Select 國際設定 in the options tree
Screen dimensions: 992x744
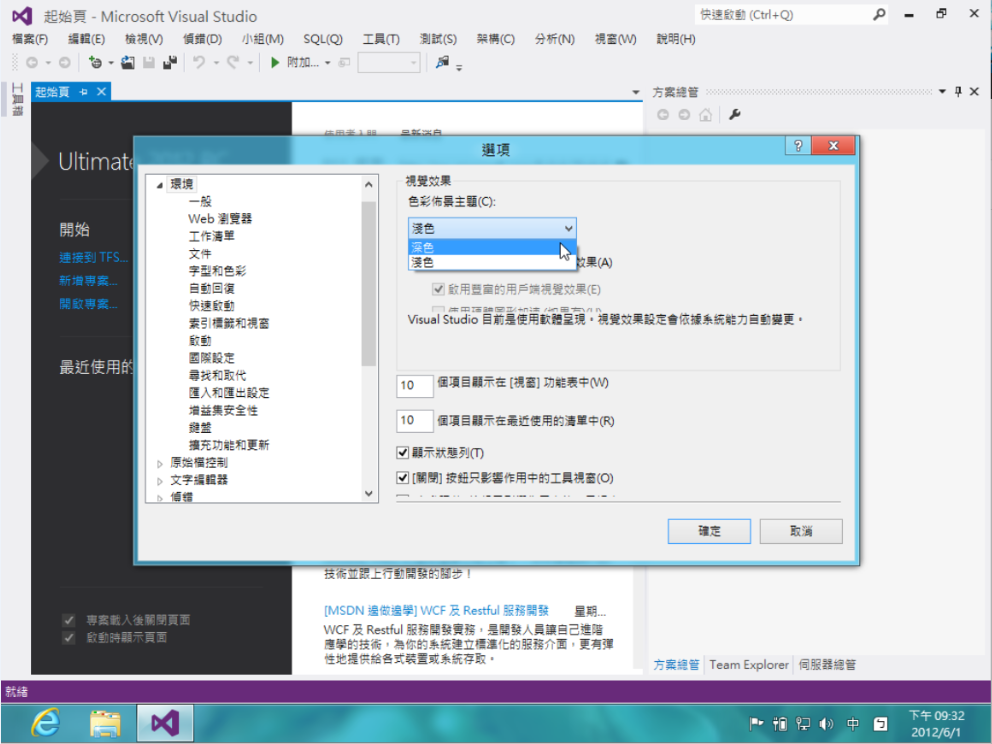211,358
